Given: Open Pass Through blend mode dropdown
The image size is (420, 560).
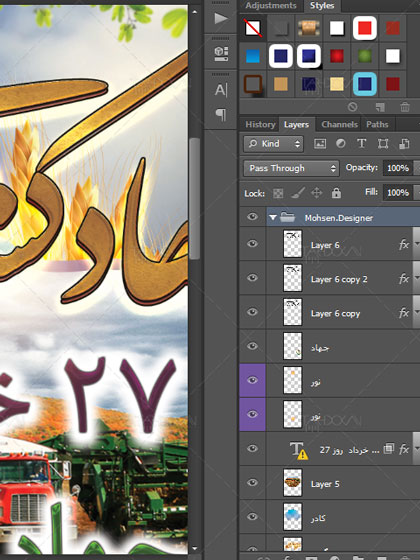Looking at the screenshot, I should coord(291,168).
